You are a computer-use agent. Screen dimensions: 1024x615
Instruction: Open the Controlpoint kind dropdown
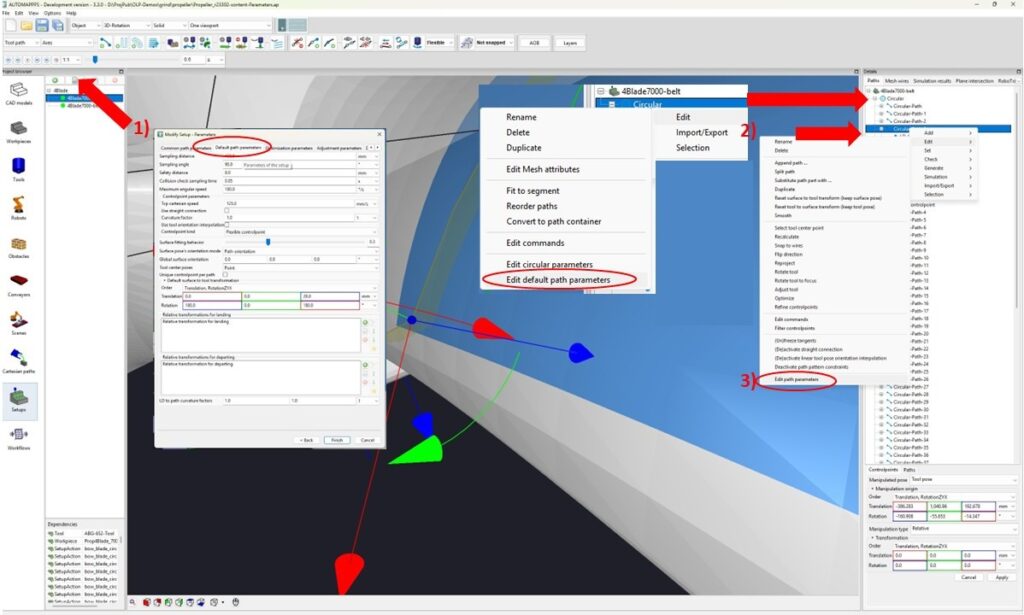pos(300,232)
